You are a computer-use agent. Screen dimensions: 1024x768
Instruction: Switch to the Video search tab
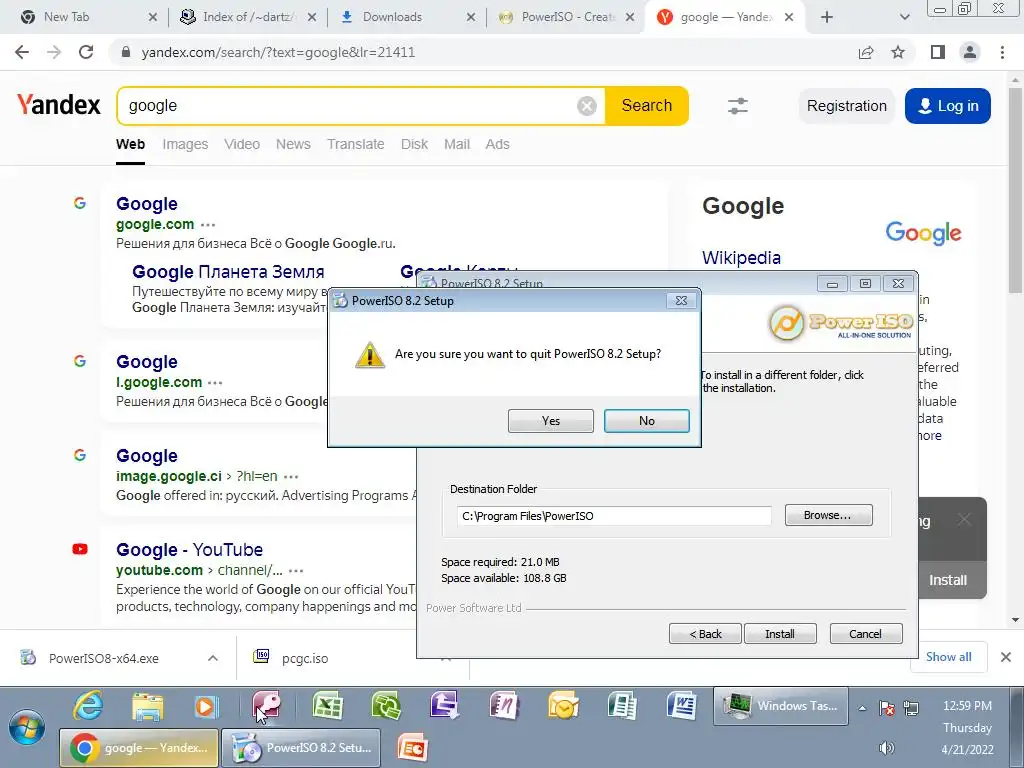point(242,144)
